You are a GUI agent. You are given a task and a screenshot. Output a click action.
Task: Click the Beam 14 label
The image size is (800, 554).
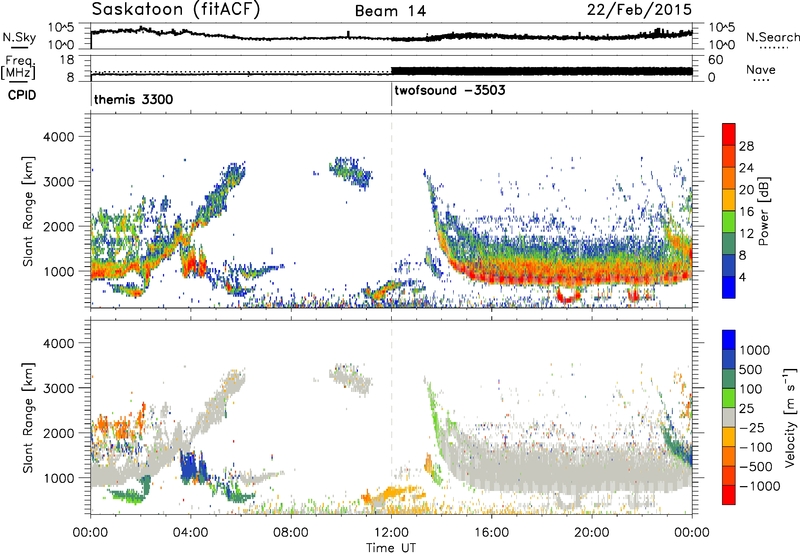390,11
